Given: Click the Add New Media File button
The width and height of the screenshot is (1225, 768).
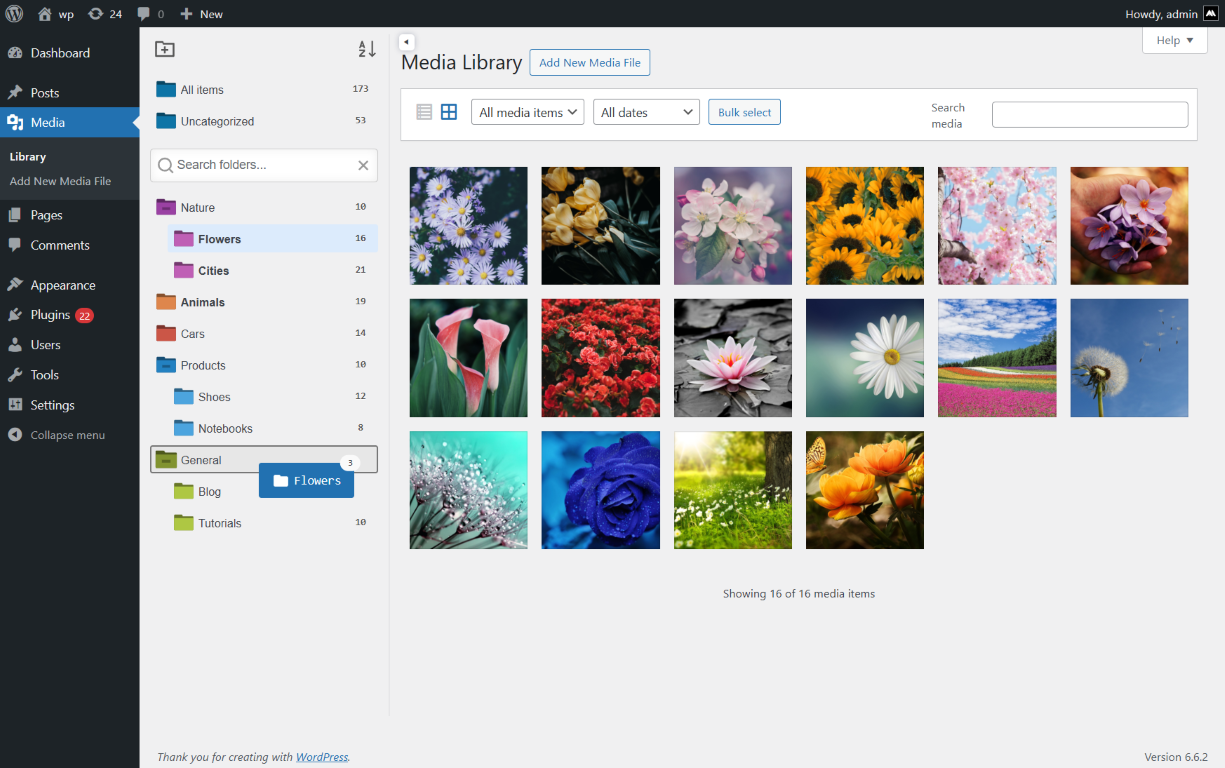Looking at the screenshot, I should click(x=590, y=62).
